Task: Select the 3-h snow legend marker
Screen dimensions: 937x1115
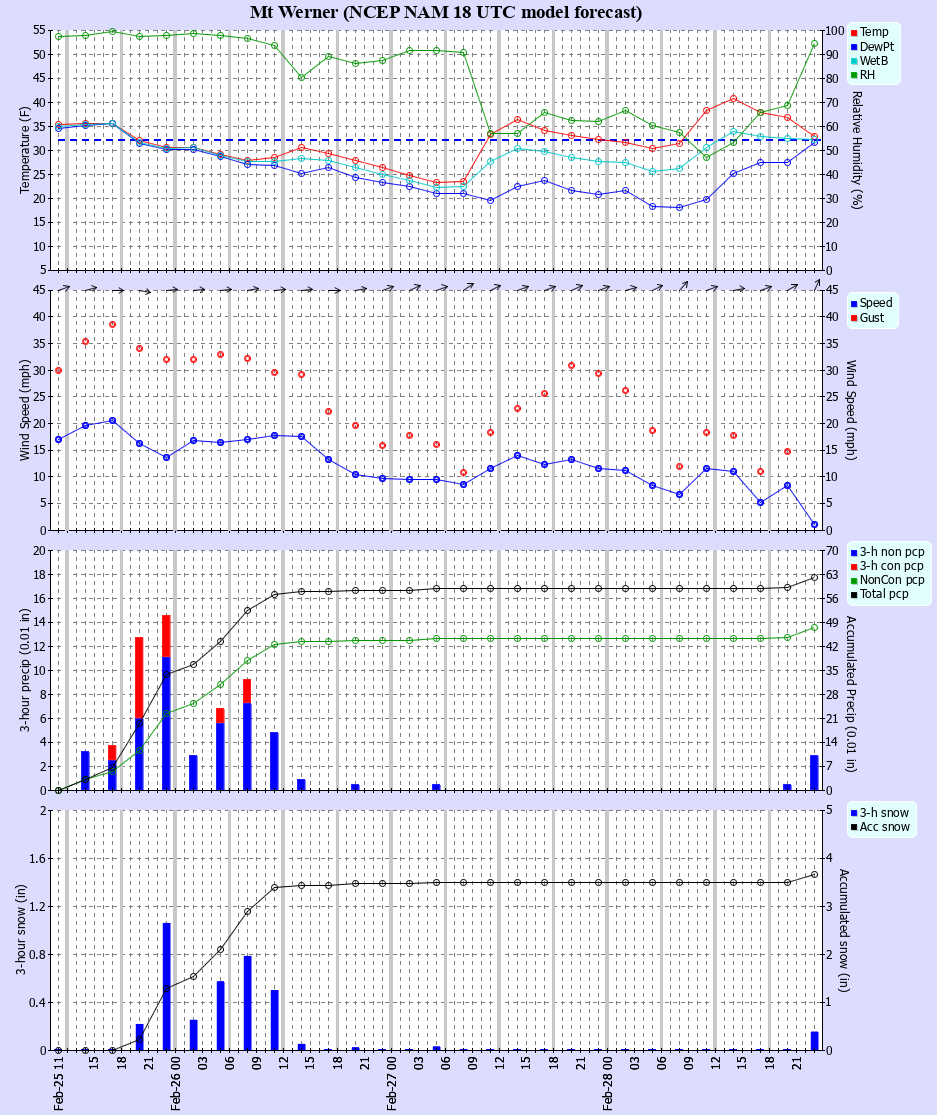Action: pyautogui.click(x=853, y=814)
